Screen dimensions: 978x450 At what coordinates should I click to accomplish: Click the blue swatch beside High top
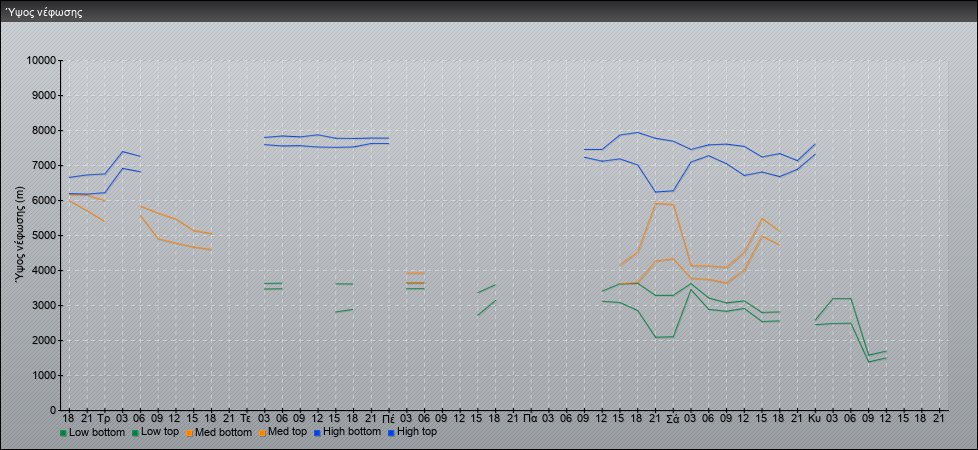(x=391, y=432)
